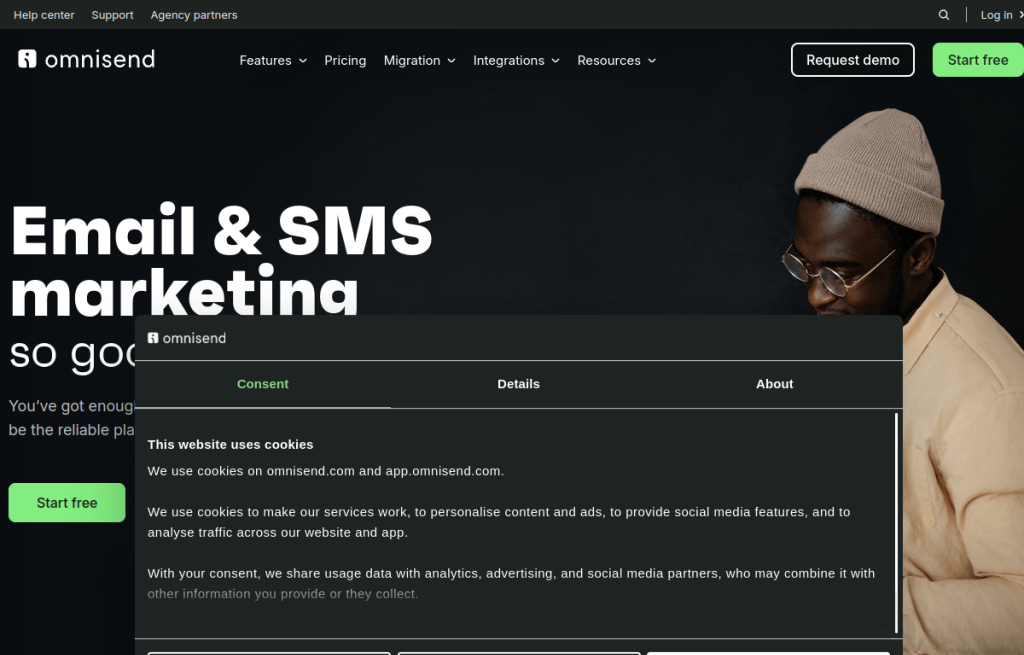Click Omnisend logo in cookie dialog
Image resolution: width=1024 pixels, height=655 pixels.
[187, 338]
